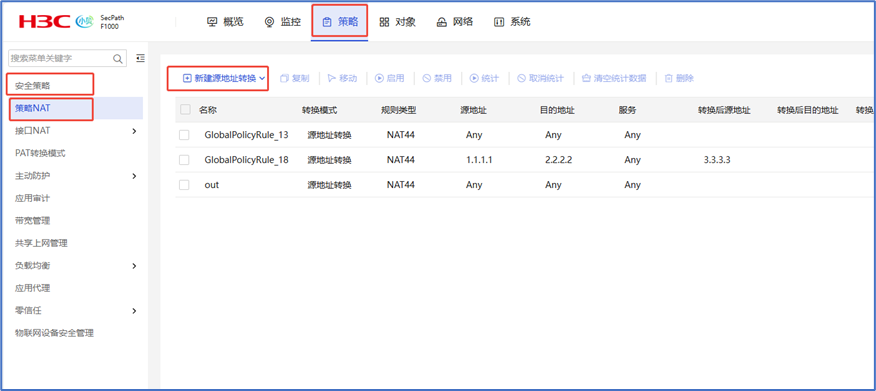Image resolution: width=876 pixels, height=391 pixels.
Task: Click the 转换后目的地址 column header
Action: click(x=808, y=110)
